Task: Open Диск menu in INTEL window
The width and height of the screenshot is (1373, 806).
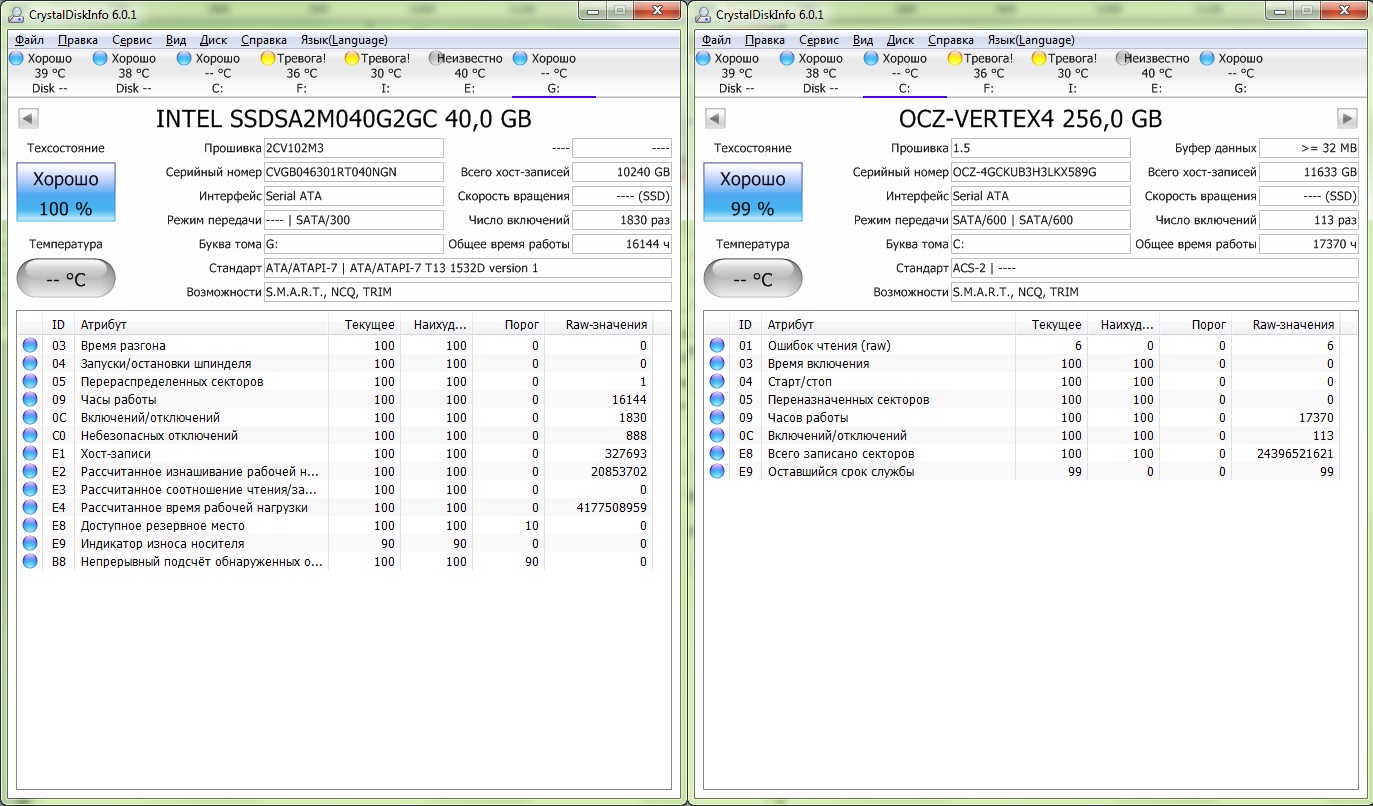Action: coord(214,40)
